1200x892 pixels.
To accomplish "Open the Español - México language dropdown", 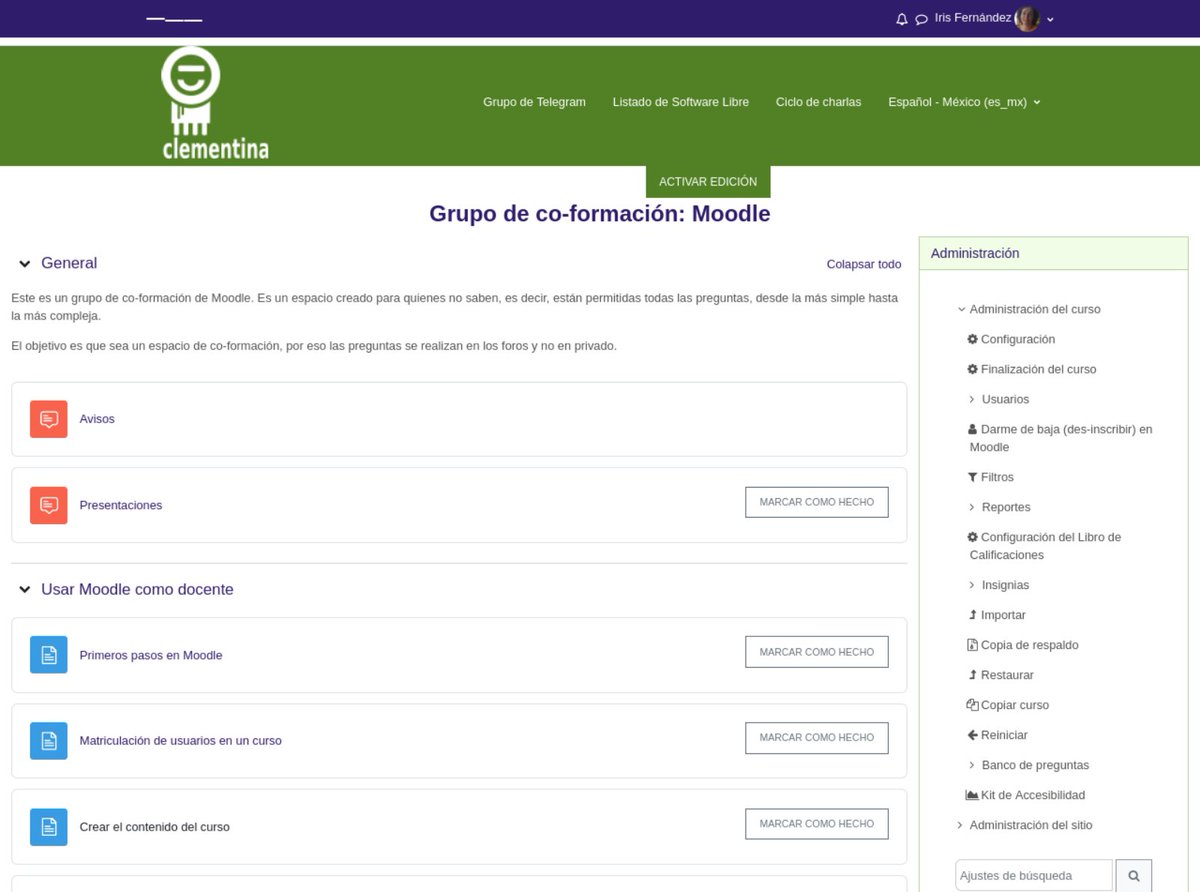I will 964,102.
